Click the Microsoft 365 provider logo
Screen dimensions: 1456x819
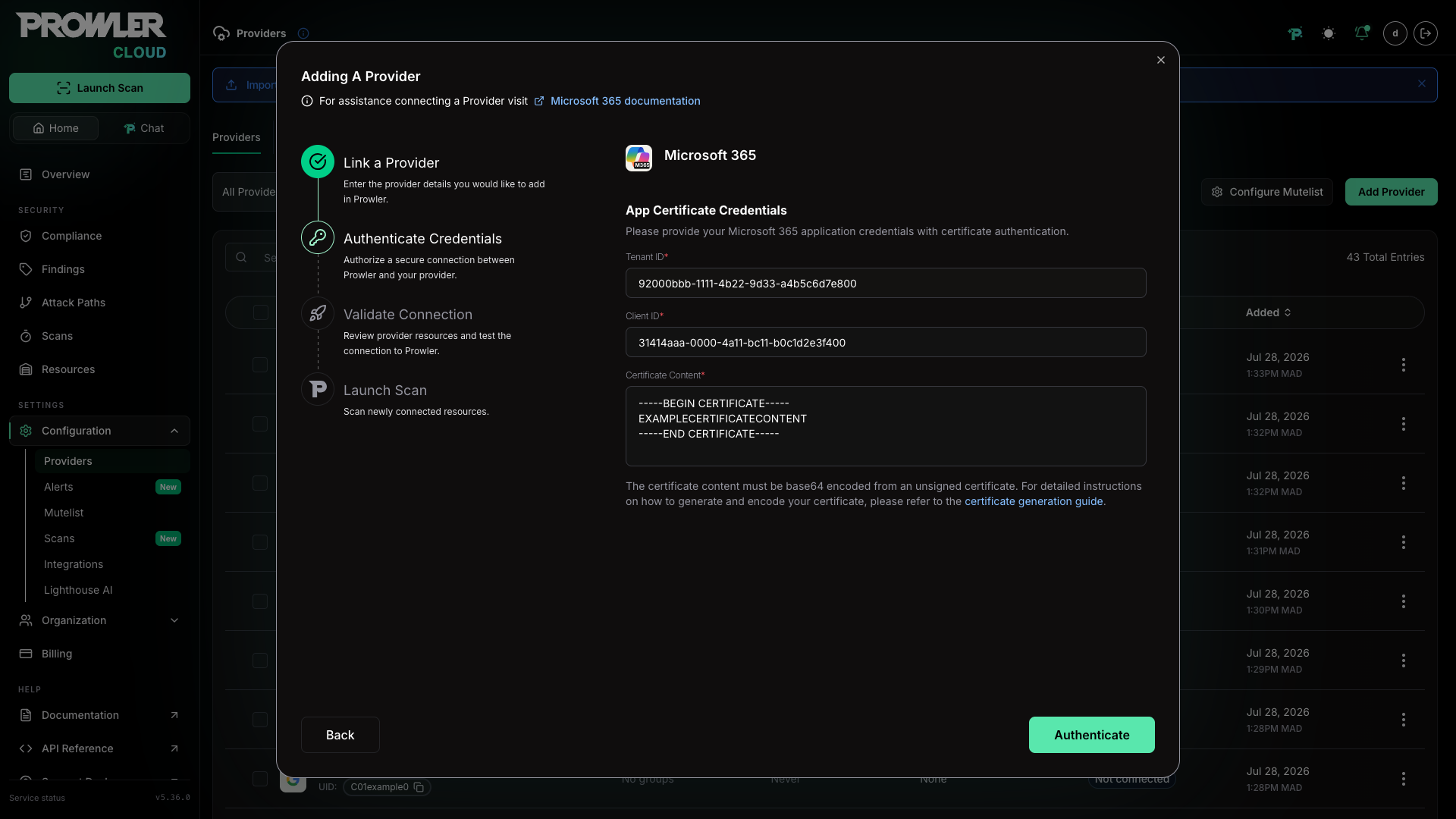[639, 158]
